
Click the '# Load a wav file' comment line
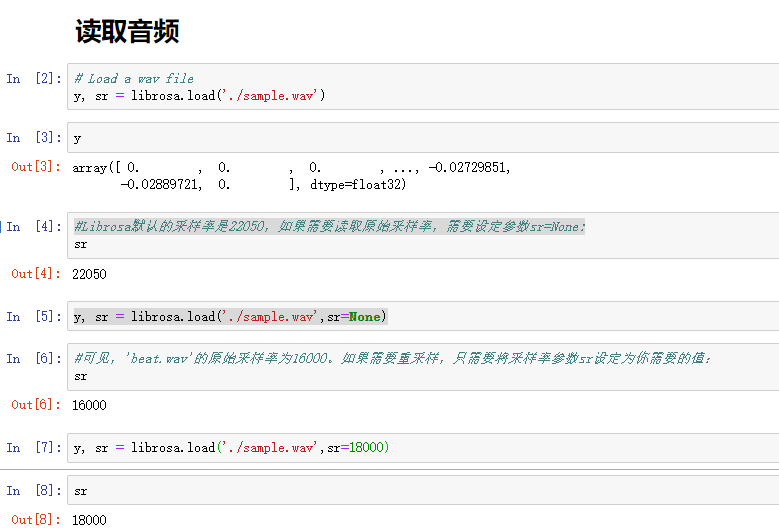pyautogui.click(x=134, y=78)
